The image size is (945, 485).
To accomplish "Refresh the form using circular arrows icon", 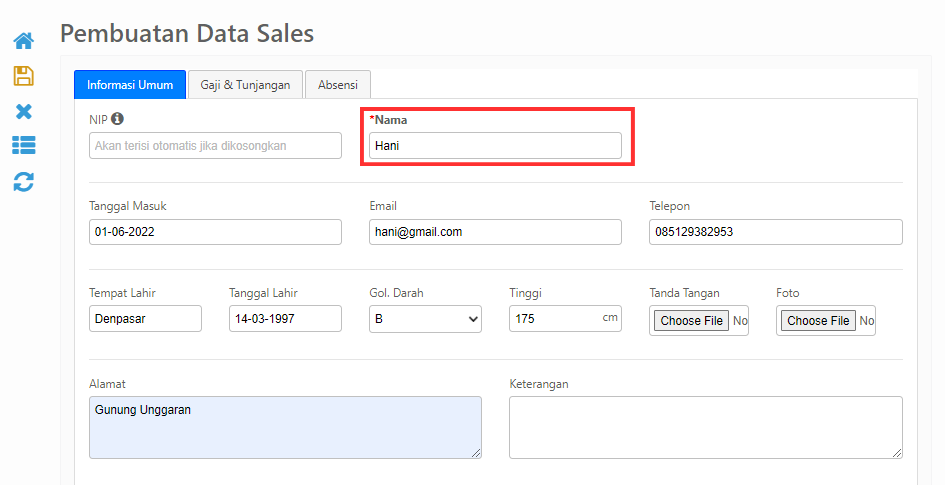I will click(24, 181).
